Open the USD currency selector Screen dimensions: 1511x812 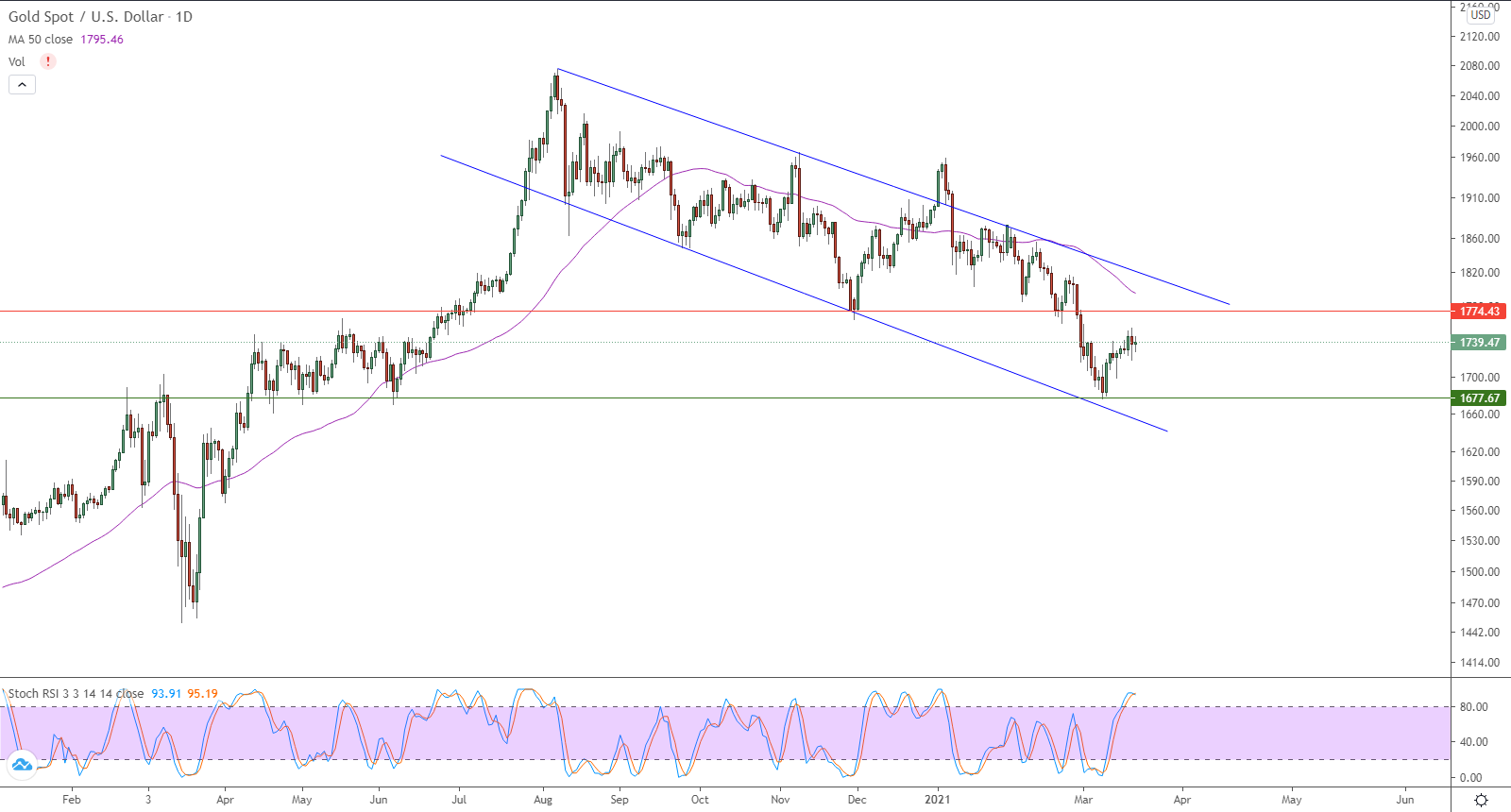click(1481, 14)
